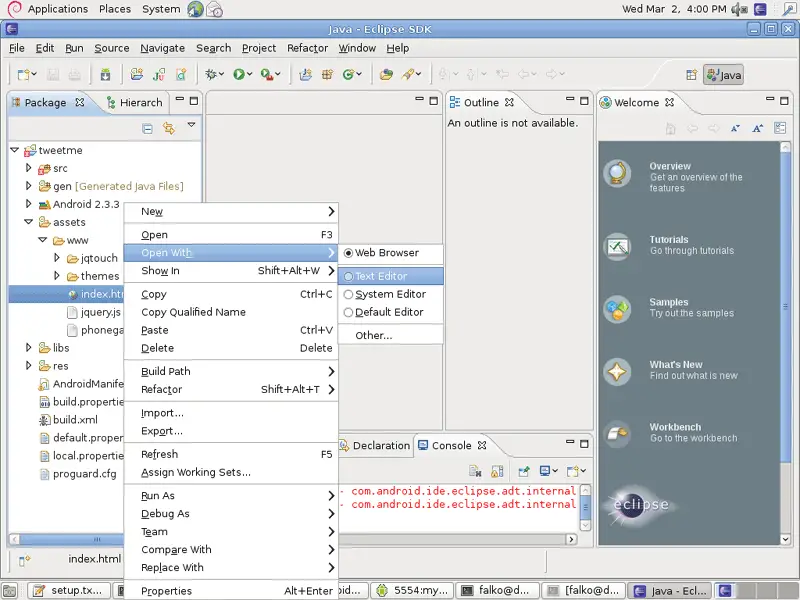The width and height of the screenshot is (800, 600).
Task: Open the Overview link in Welcome
Action: 669,166
